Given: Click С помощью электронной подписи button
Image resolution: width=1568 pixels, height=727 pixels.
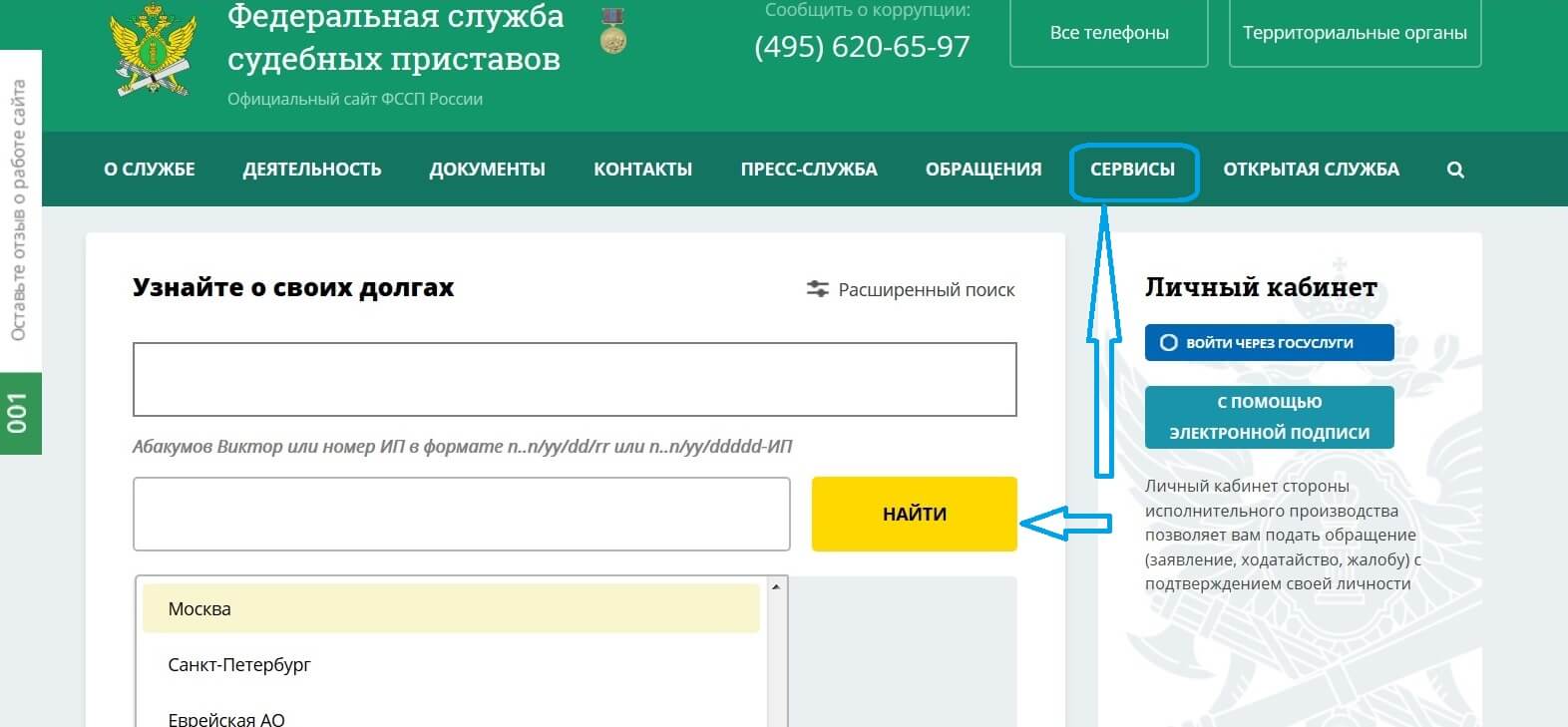Looking at the screenshot, I should [x=1269, y=417].
